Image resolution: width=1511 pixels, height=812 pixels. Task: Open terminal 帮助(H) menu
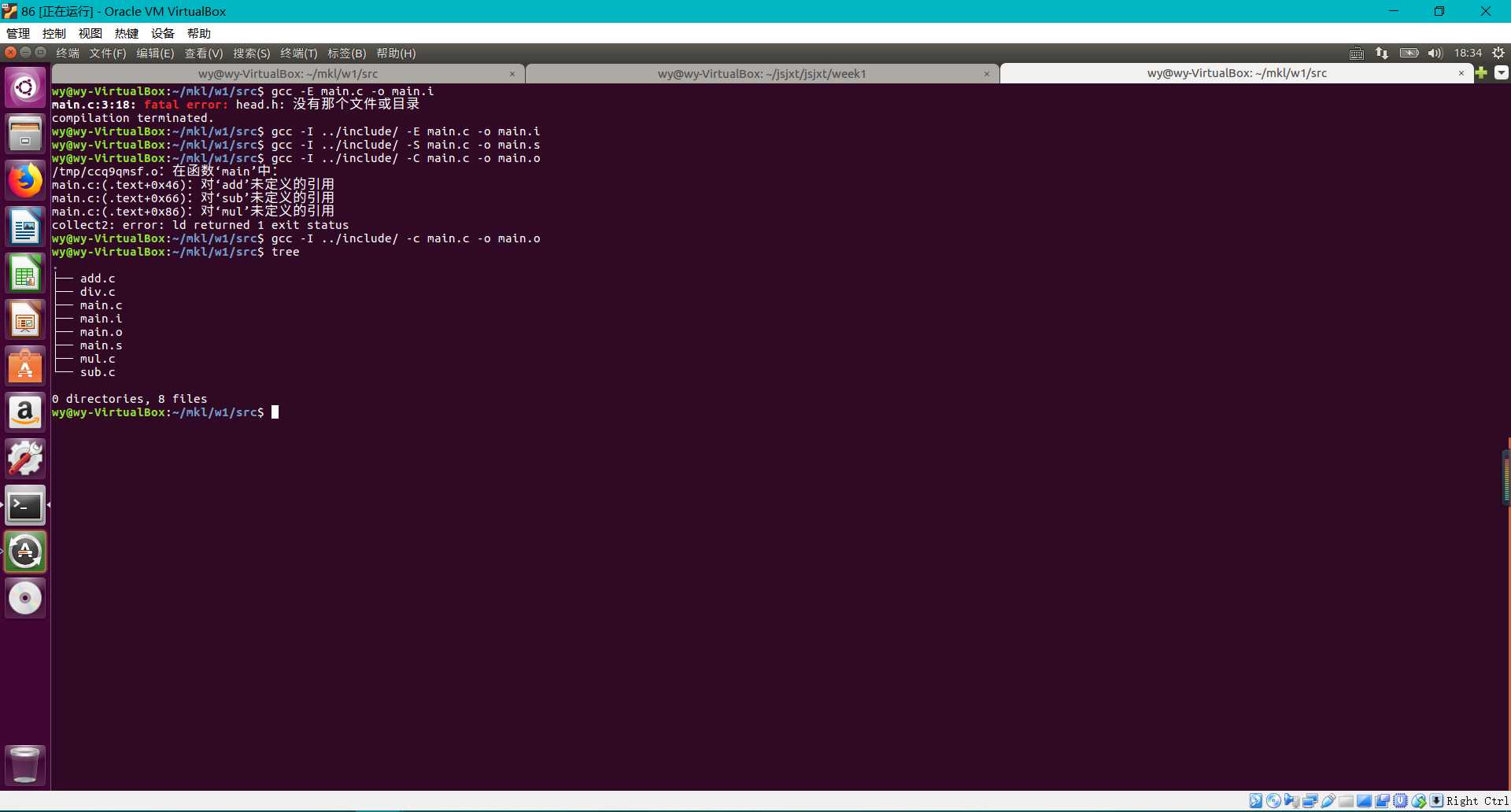pyautogui.click(x=396, y=53)
